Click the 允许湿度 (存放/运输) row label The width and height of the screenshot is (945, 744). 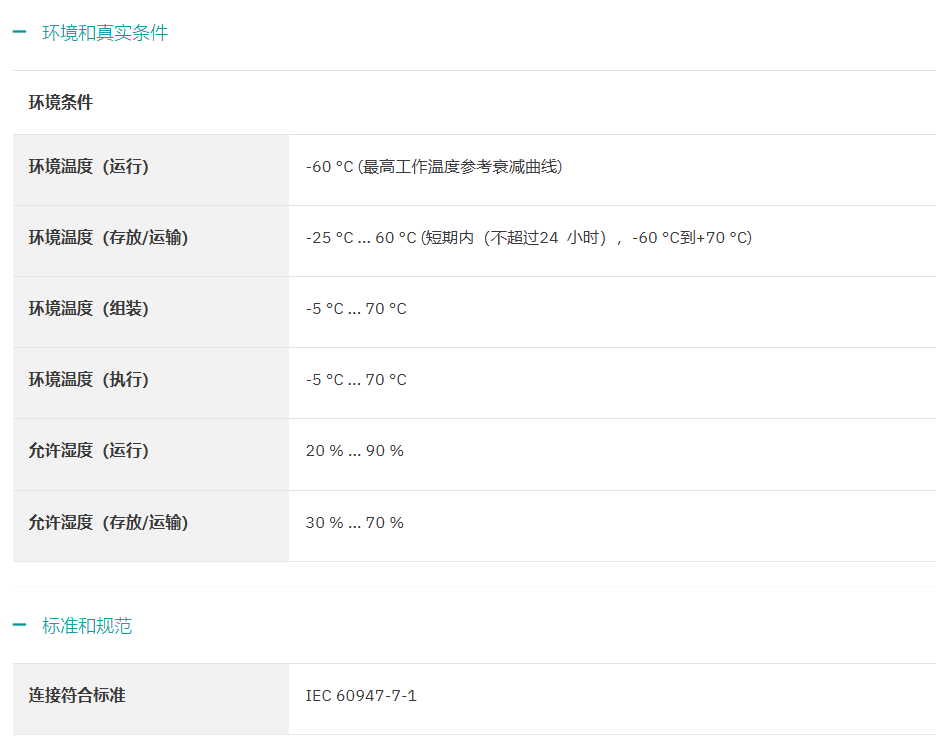click(108, 523)
